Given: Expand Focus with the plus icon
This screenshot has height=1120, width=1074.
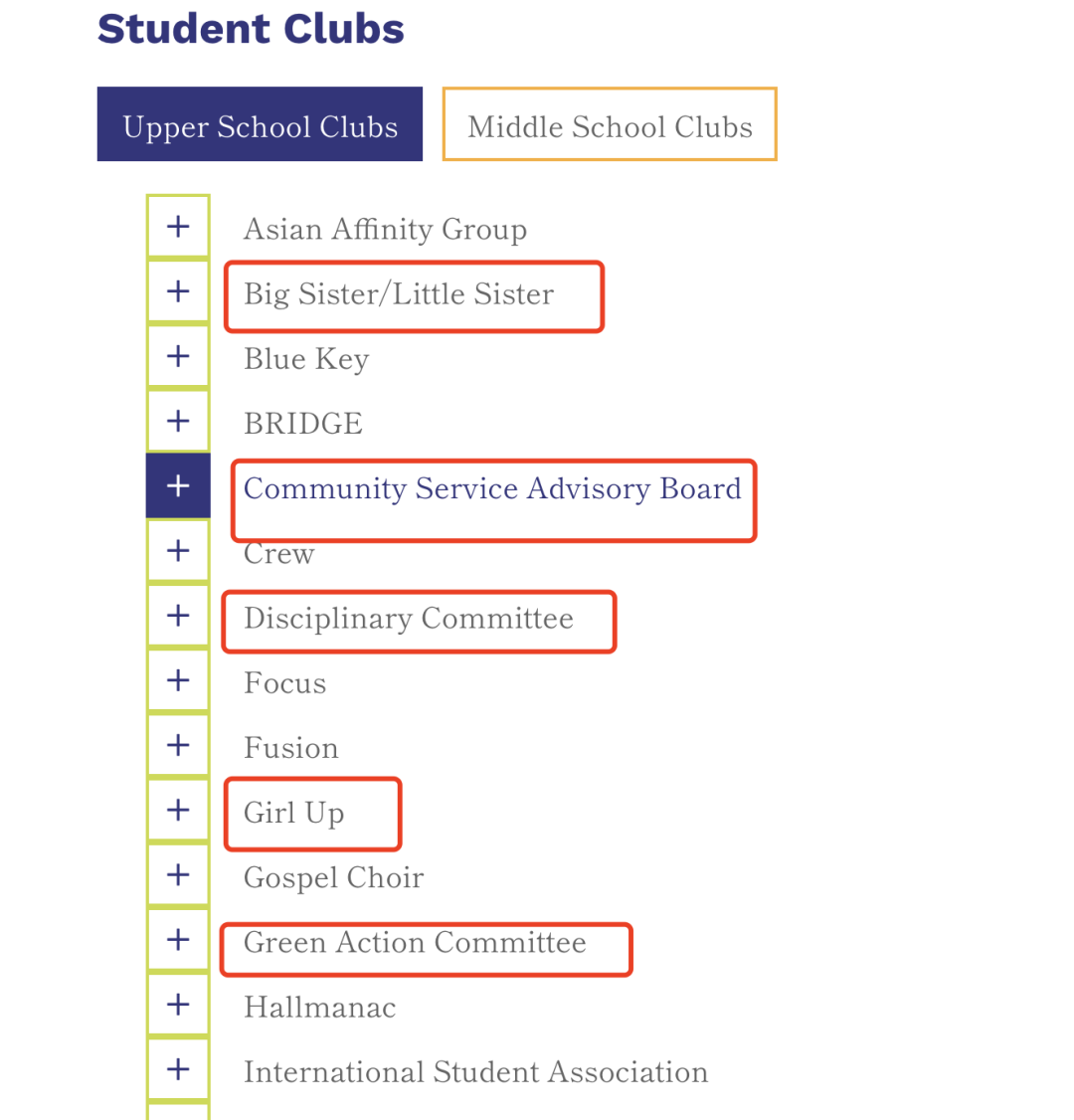Looking at the screenshot, I should point(179,680).
